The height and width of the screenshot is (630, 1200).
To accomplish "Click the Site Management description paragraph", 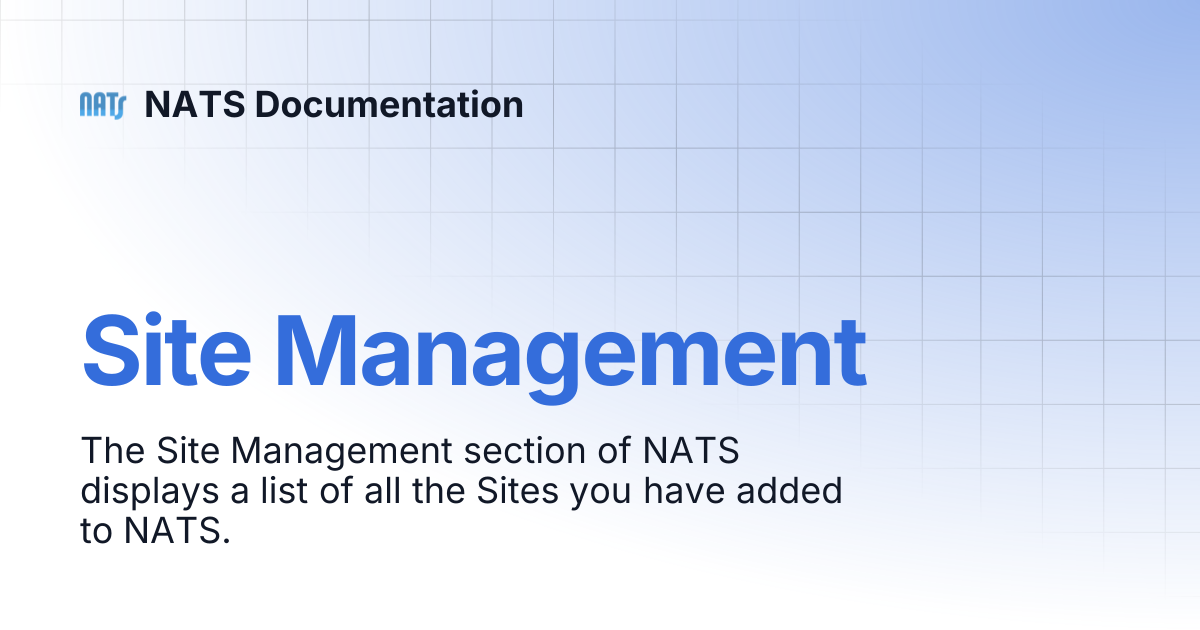I will coord(461,491).
